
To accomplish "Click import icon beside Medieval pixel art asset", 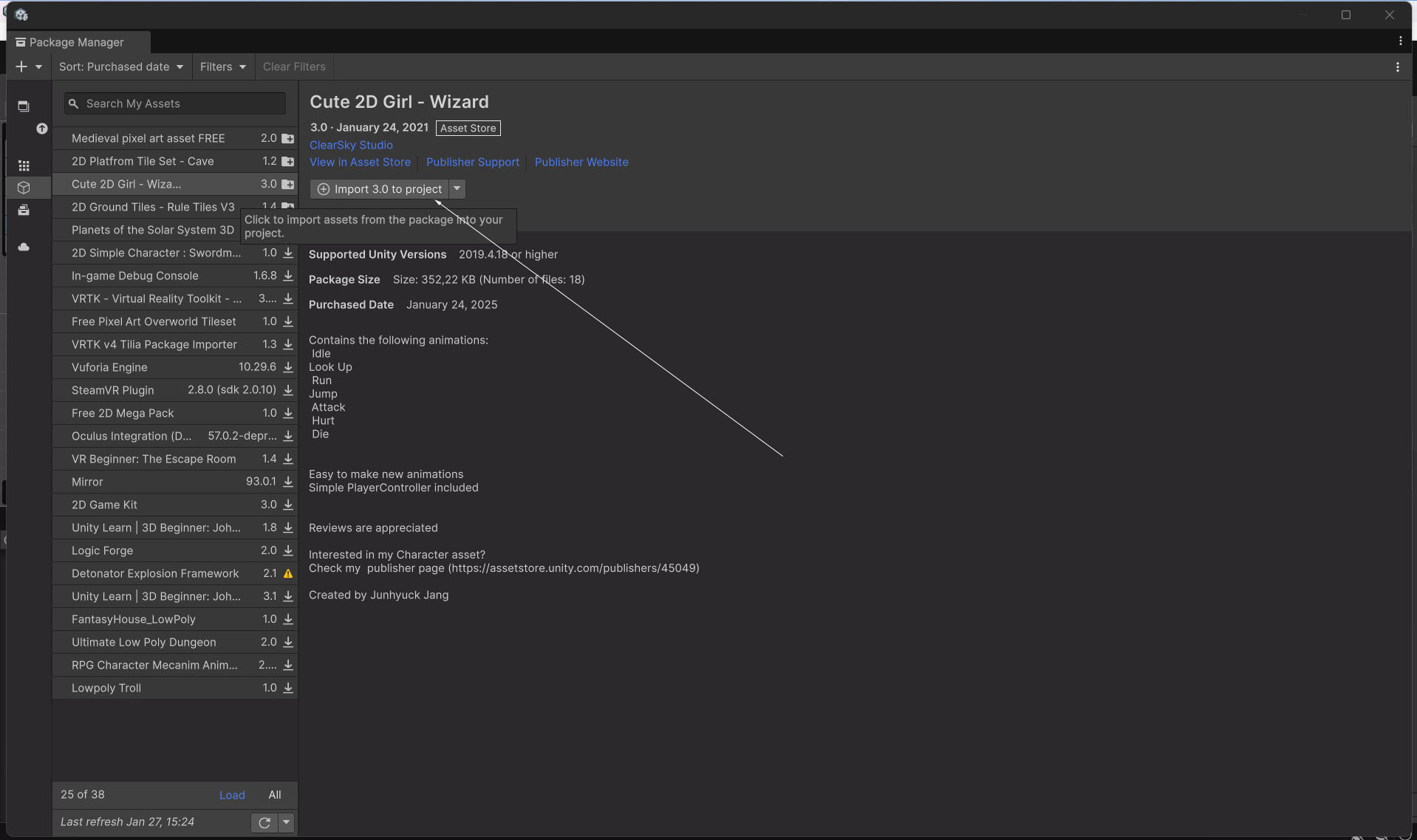I will tap(288, 138).
